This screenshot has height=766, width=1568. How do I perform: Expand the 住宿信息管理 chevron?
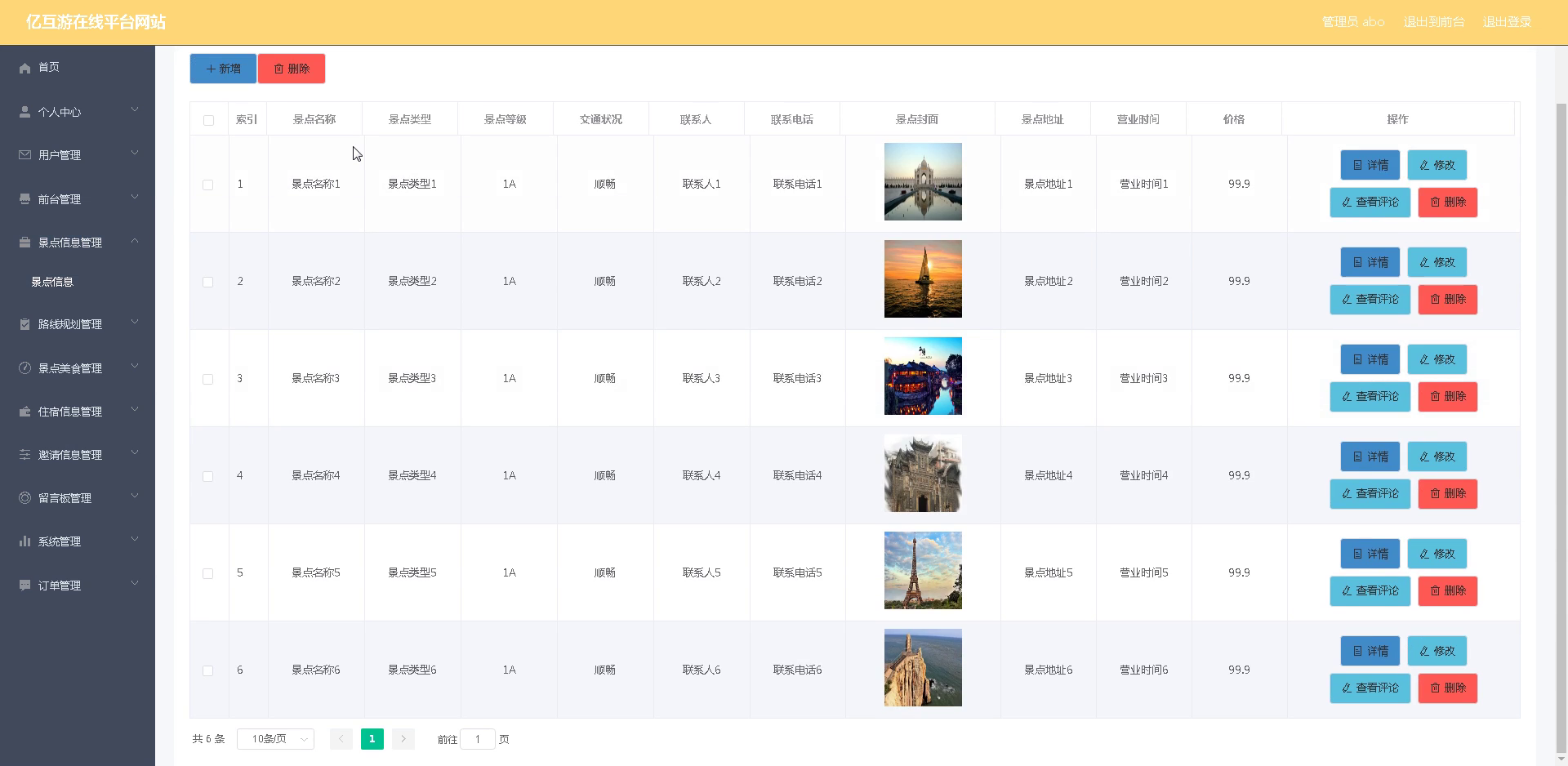pos(135,409)
